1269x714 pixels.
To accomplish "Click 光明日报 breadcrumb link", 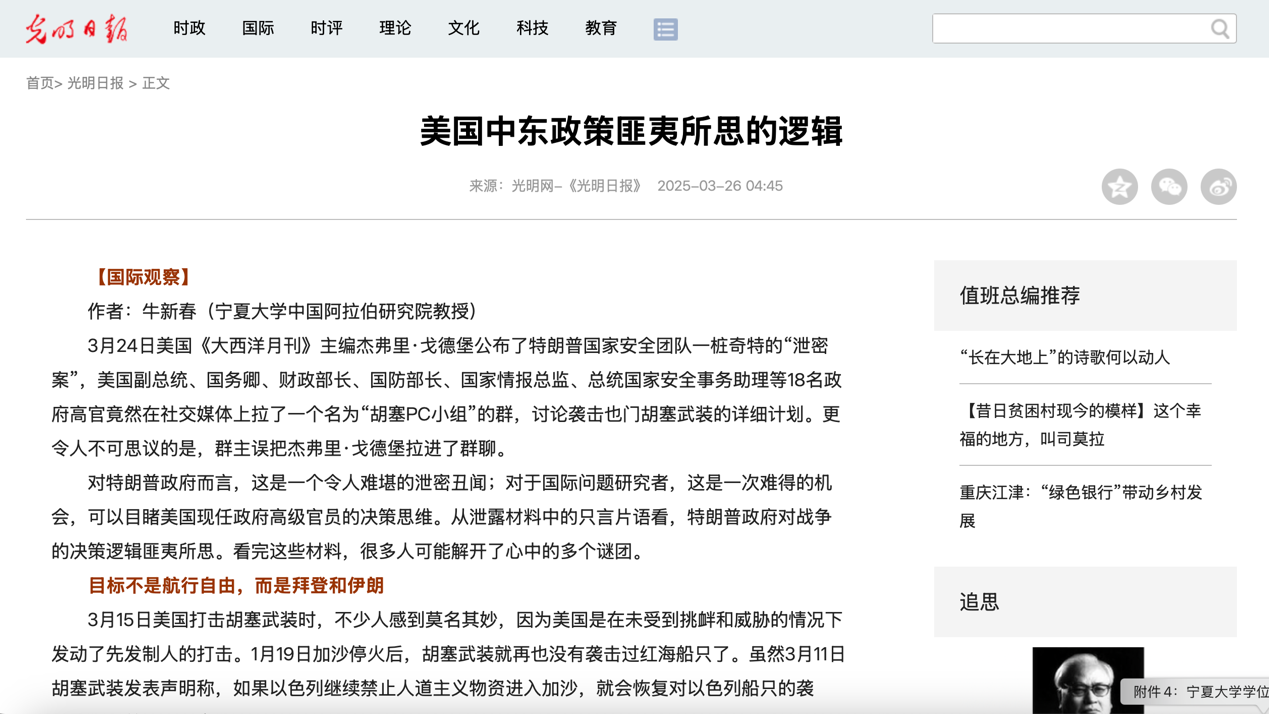I will tap(95, 83).
